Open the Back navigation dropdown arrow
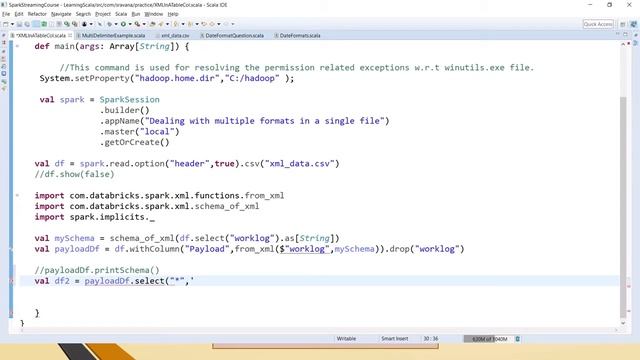 pyautogui.click(x=219, y=24)
